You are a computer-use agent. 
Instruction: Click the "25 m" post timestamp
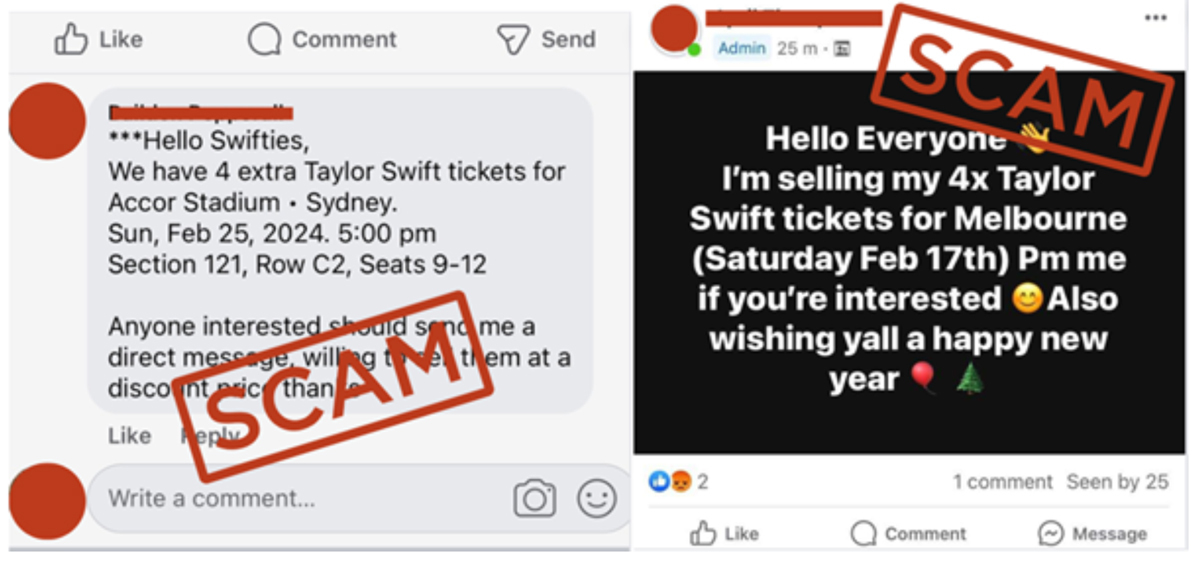797,48
